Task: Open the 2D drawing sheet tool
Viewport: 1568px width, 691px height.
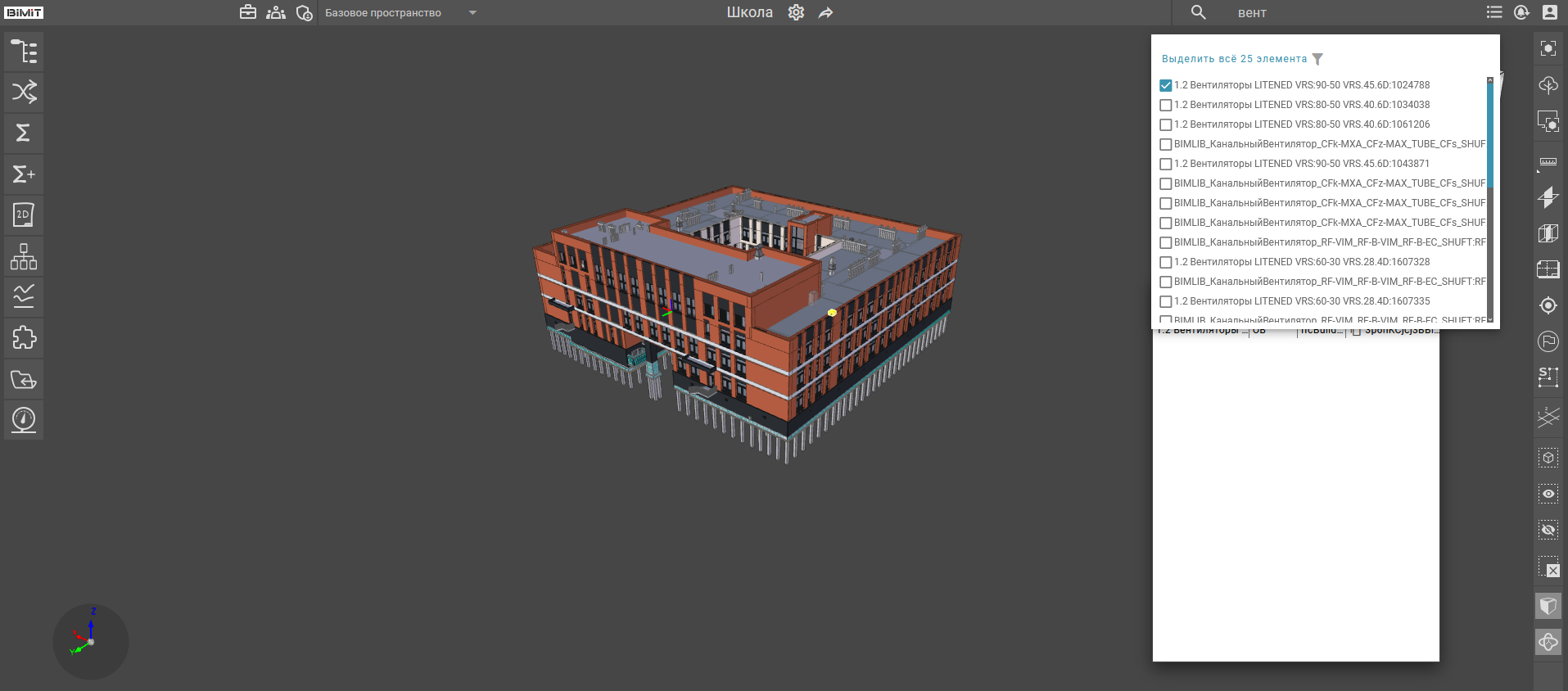Action: click(x=24, y=215)
